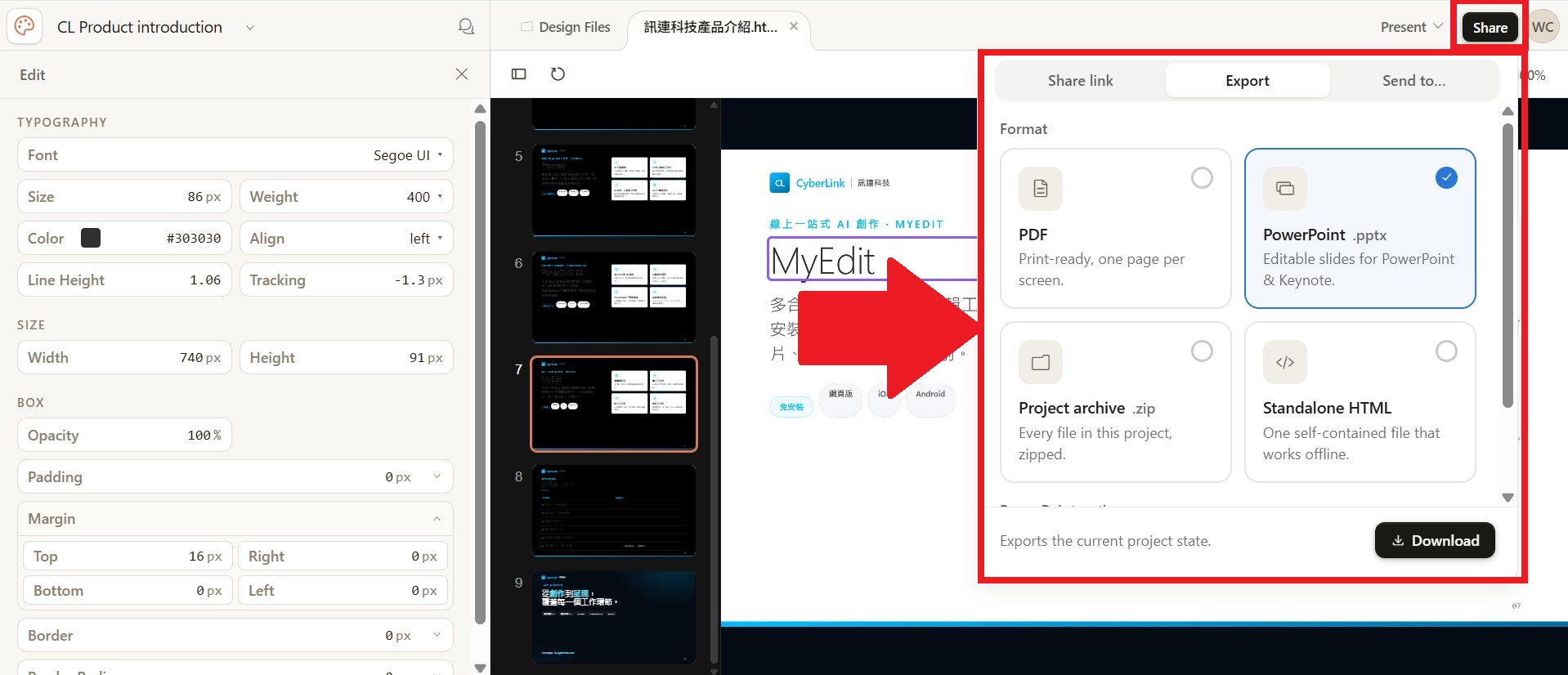Screen dimensions: 1568x675
Task: Switch to the Export tab
Action: pos(1248,81)
